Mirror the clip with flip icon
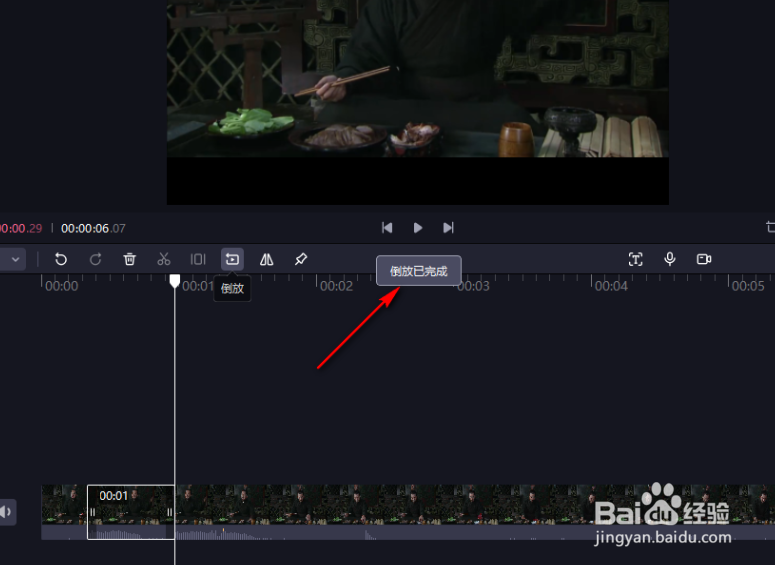 pos(266,259)
